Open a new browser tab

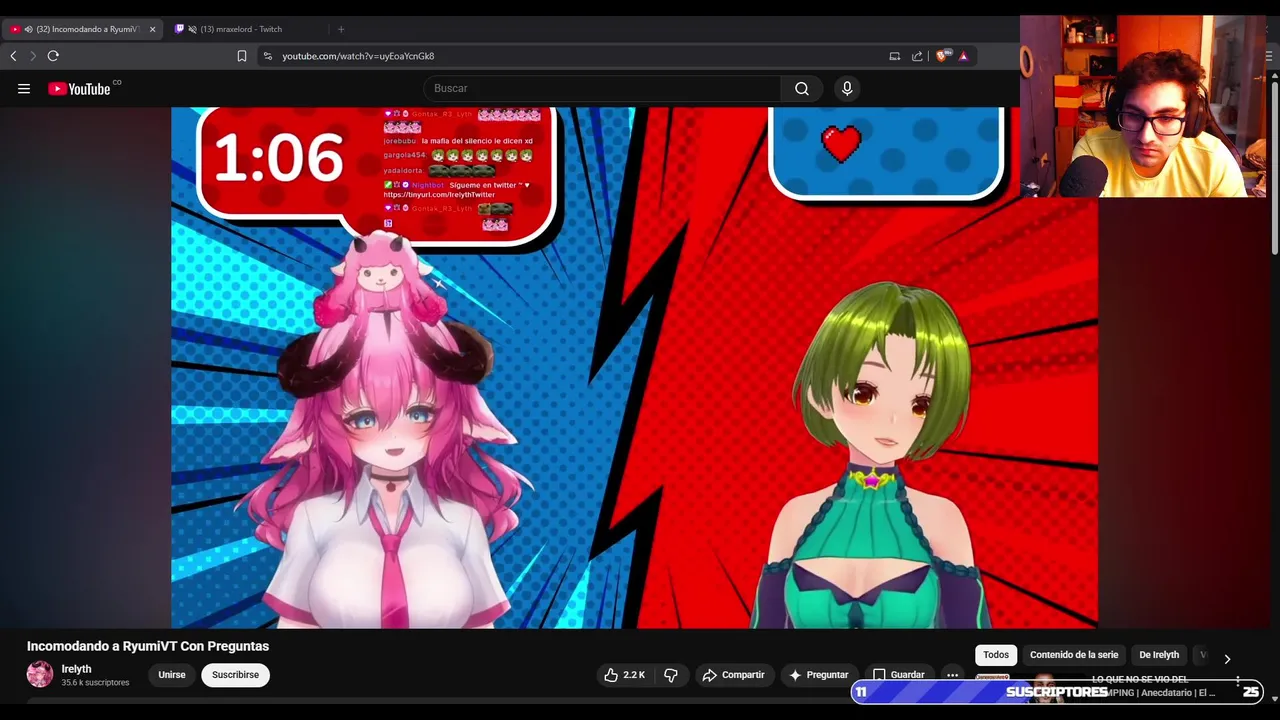pos(341,29)
